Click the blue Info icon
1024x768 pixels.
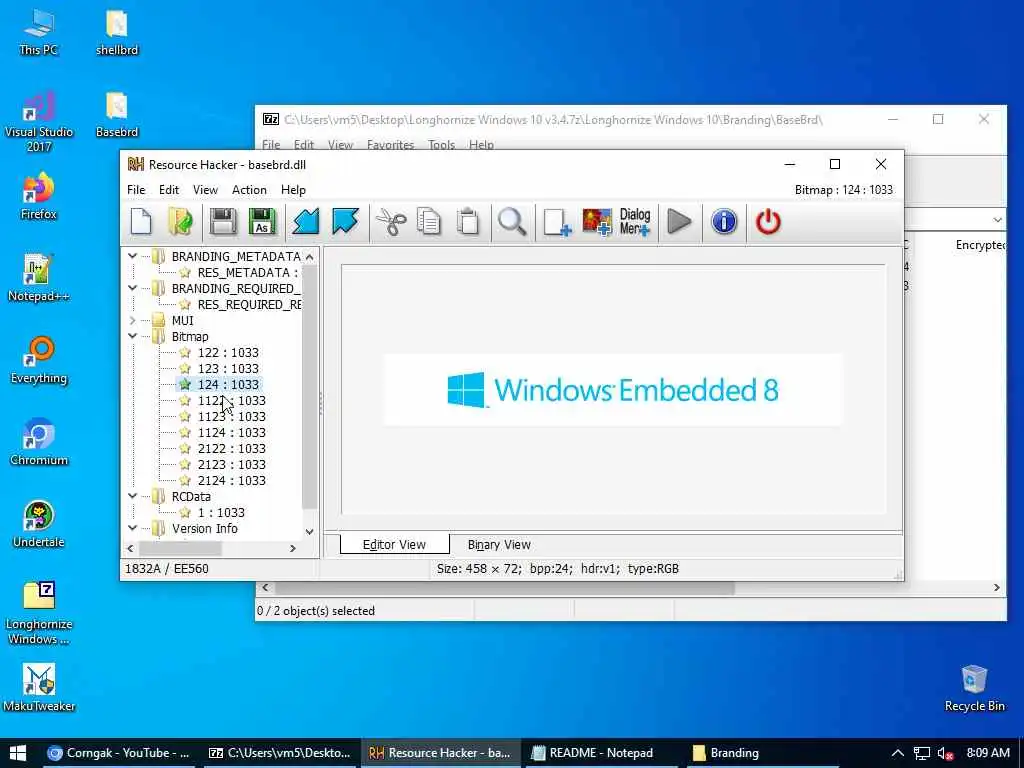(724, 222)
